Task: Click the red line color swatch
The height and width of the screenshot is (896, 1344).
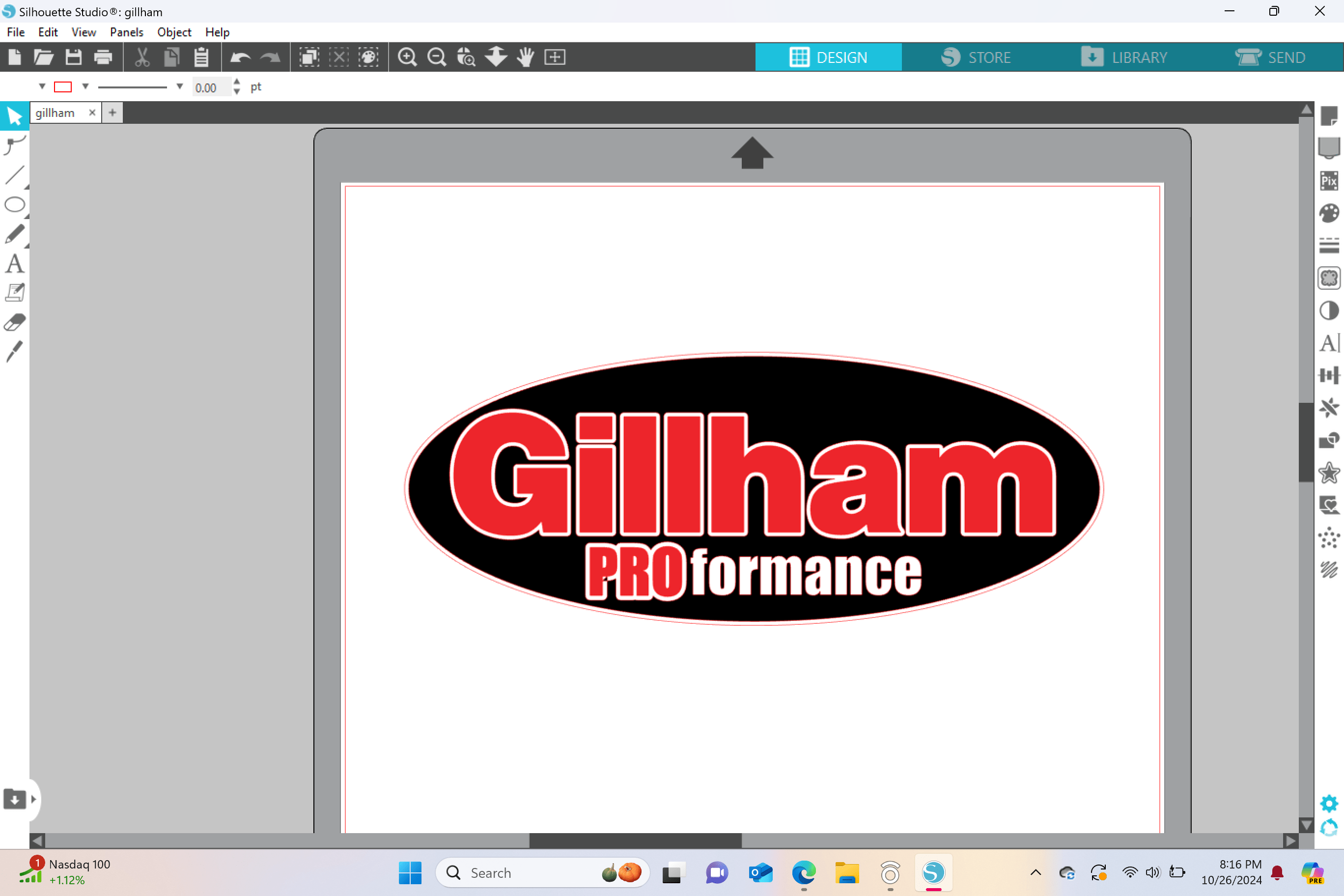Action: (63, 87)
